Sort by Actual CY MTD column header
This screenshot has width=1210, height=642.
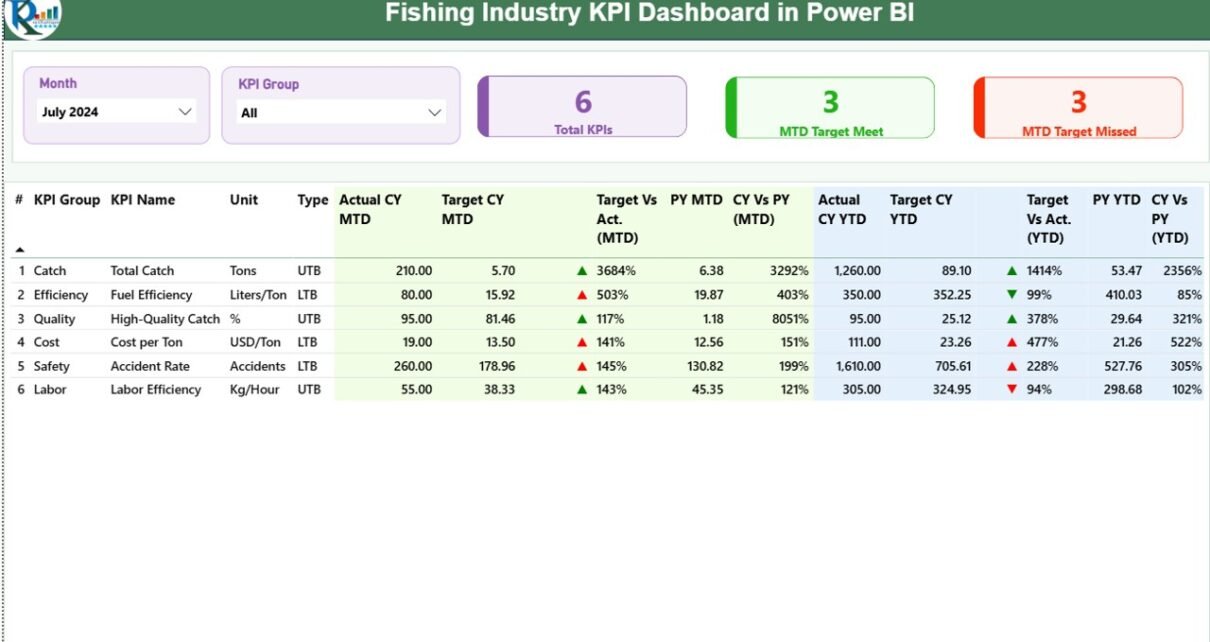[x=370, y=209]
